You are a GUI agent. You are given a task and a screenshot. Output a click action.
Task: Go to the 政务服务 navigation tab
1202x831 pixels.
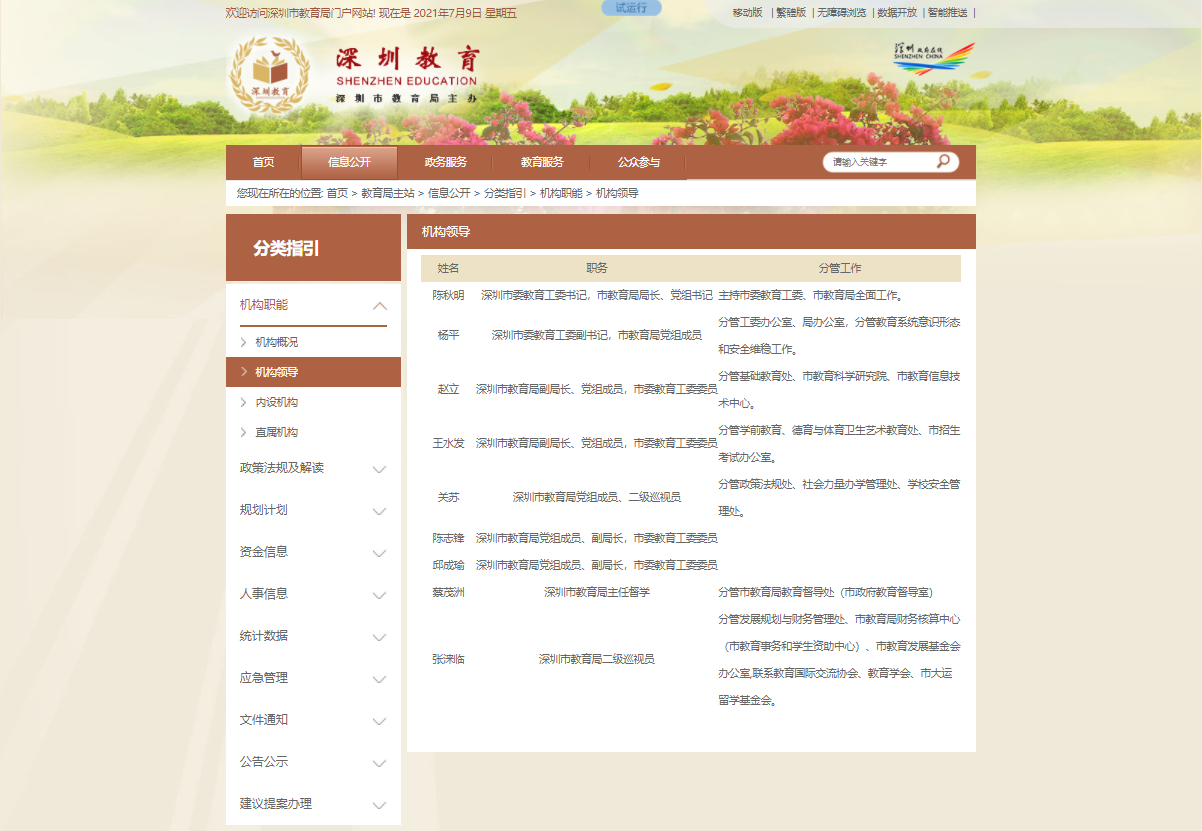click(445, 162)
